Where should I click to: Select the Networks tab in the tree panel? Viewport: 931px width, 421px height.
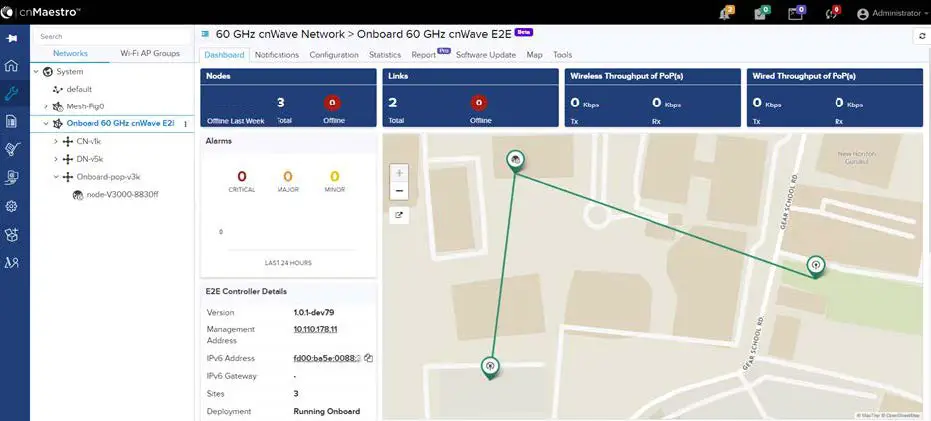[70, 53]
